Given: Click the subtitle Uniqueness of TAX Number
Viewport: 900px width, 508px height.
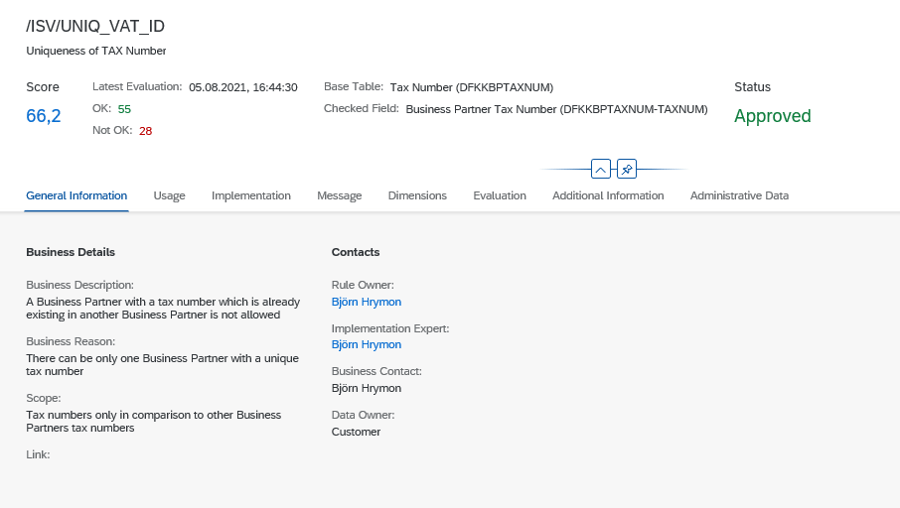Looking at the screenshot, I should click(x=96, y=51).
